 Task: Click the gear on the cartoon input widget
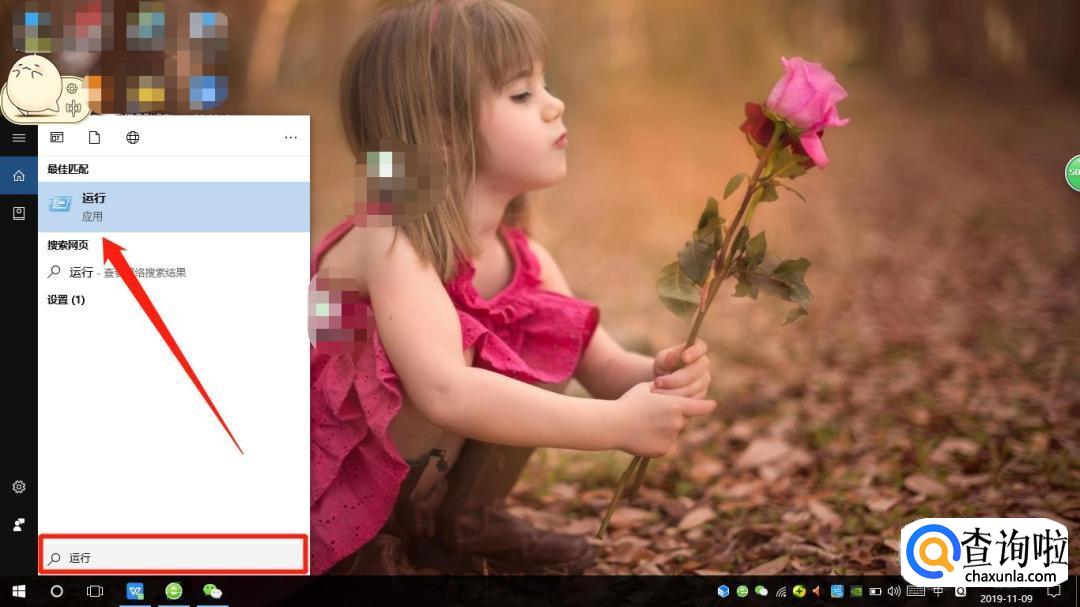click(72, 88)
